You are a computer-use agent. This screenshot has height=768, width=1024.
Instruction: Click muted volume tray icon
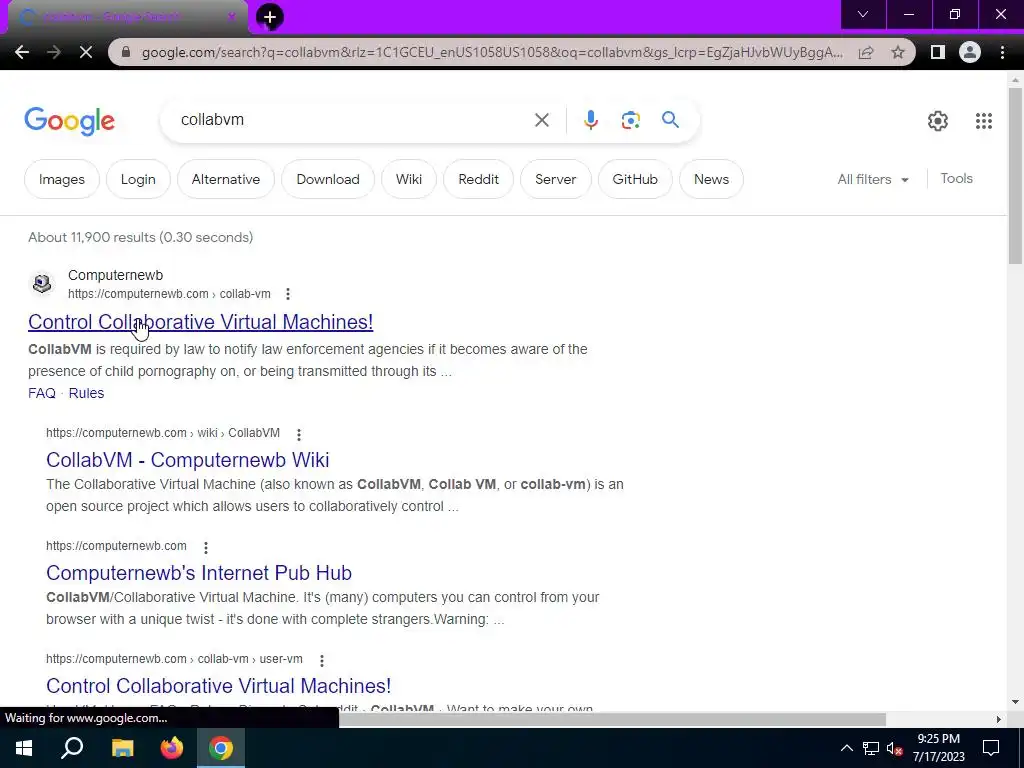(895, 748)
